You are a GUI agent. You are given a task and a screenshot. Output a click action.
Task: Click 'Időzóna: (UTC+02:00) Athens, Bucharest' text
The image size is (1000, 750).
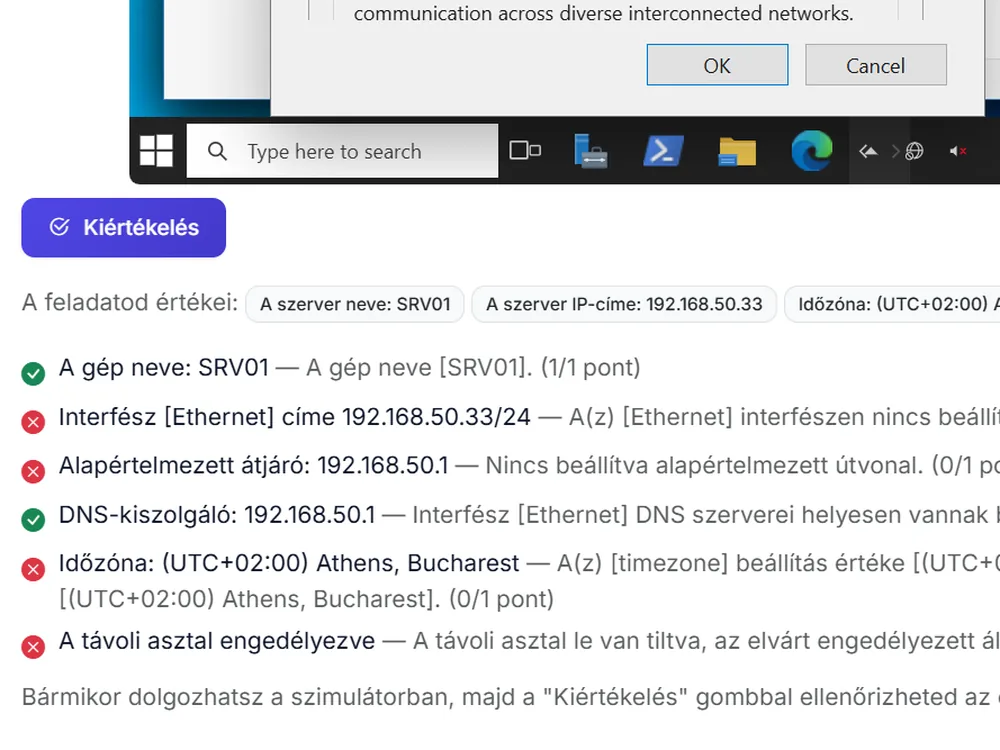pyautogui.click(x=289, y=563)
